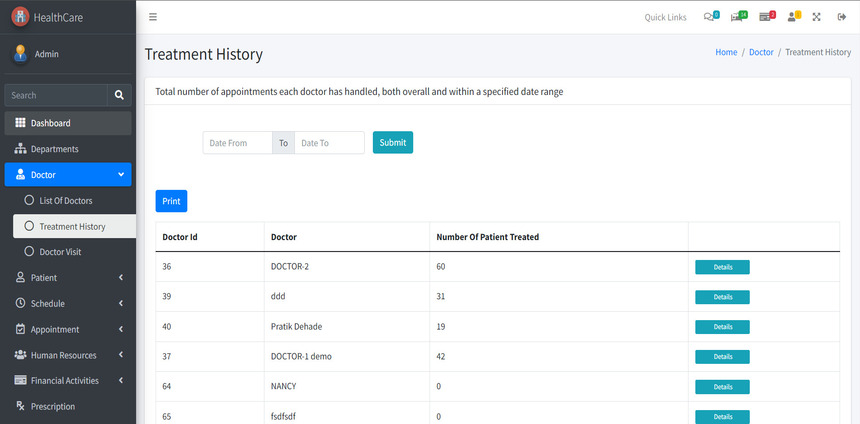
Task: Toggle fullscreen mode with the expand icon
Action: tap(817, 17)
